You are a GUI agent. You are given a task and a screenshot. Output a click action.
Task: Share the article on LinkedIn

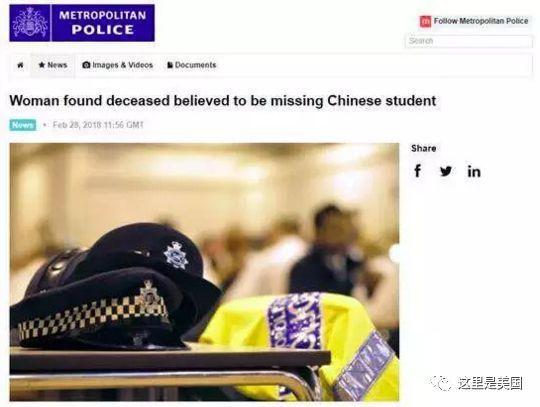coord(474,171)
